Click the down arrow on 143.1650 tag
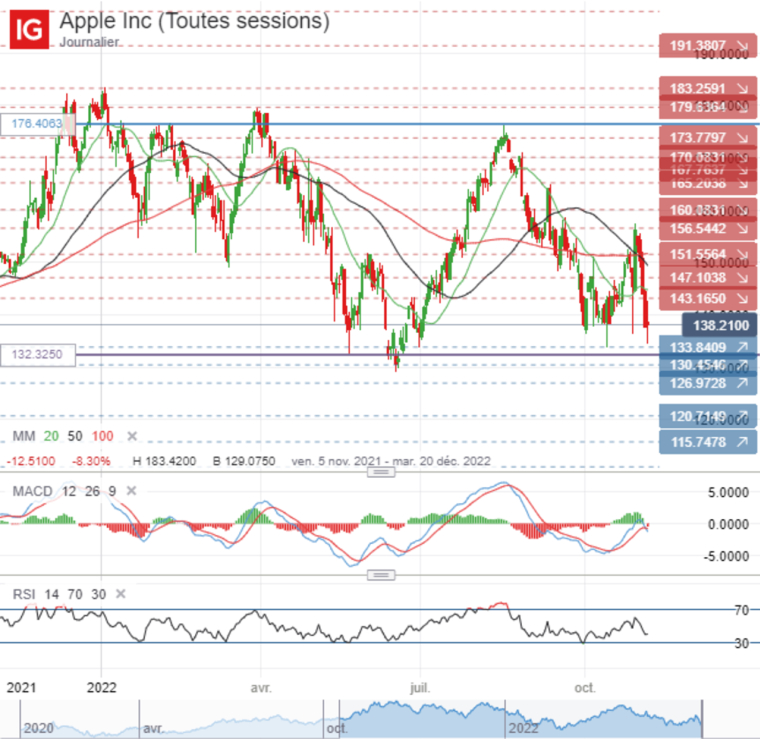This screenshot has width=760, height=739. [x=742, y=299]
